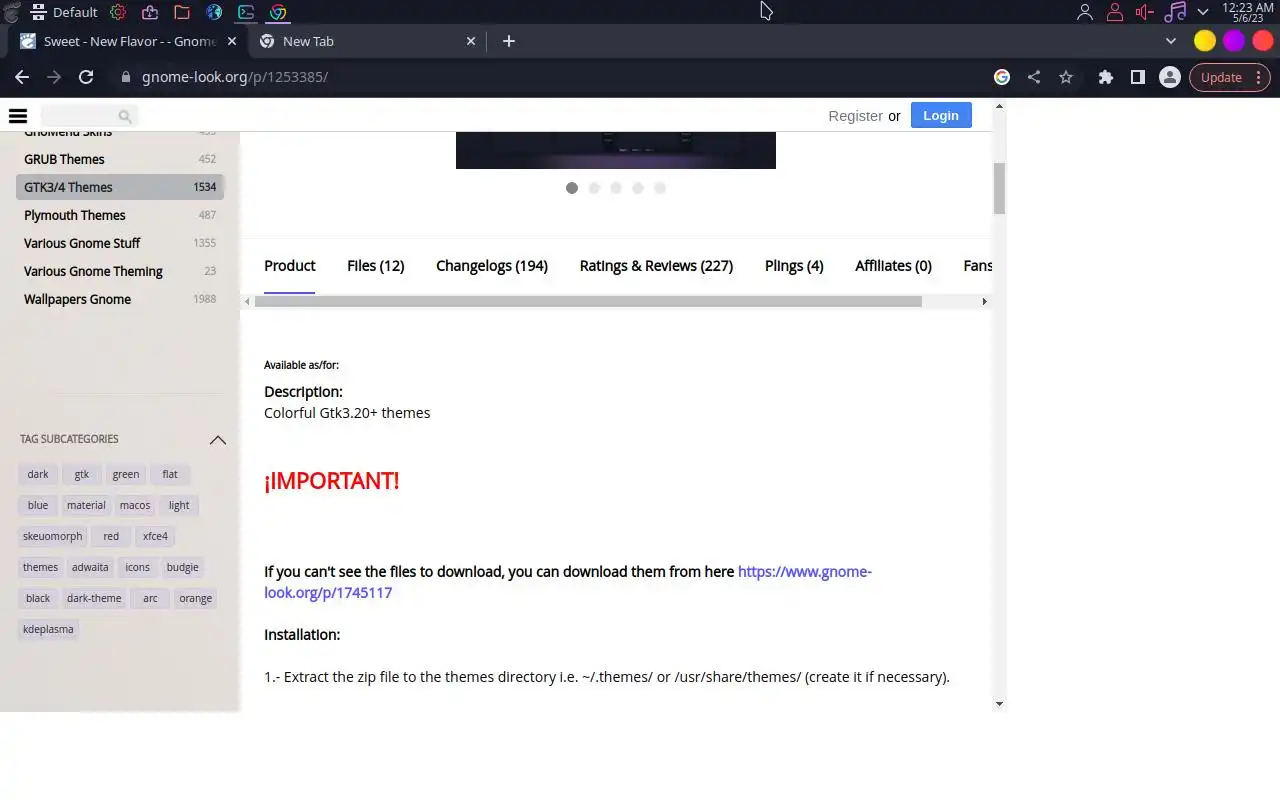Open the software installer icon in the panel
1280x800 pixels.
point(150,12)
